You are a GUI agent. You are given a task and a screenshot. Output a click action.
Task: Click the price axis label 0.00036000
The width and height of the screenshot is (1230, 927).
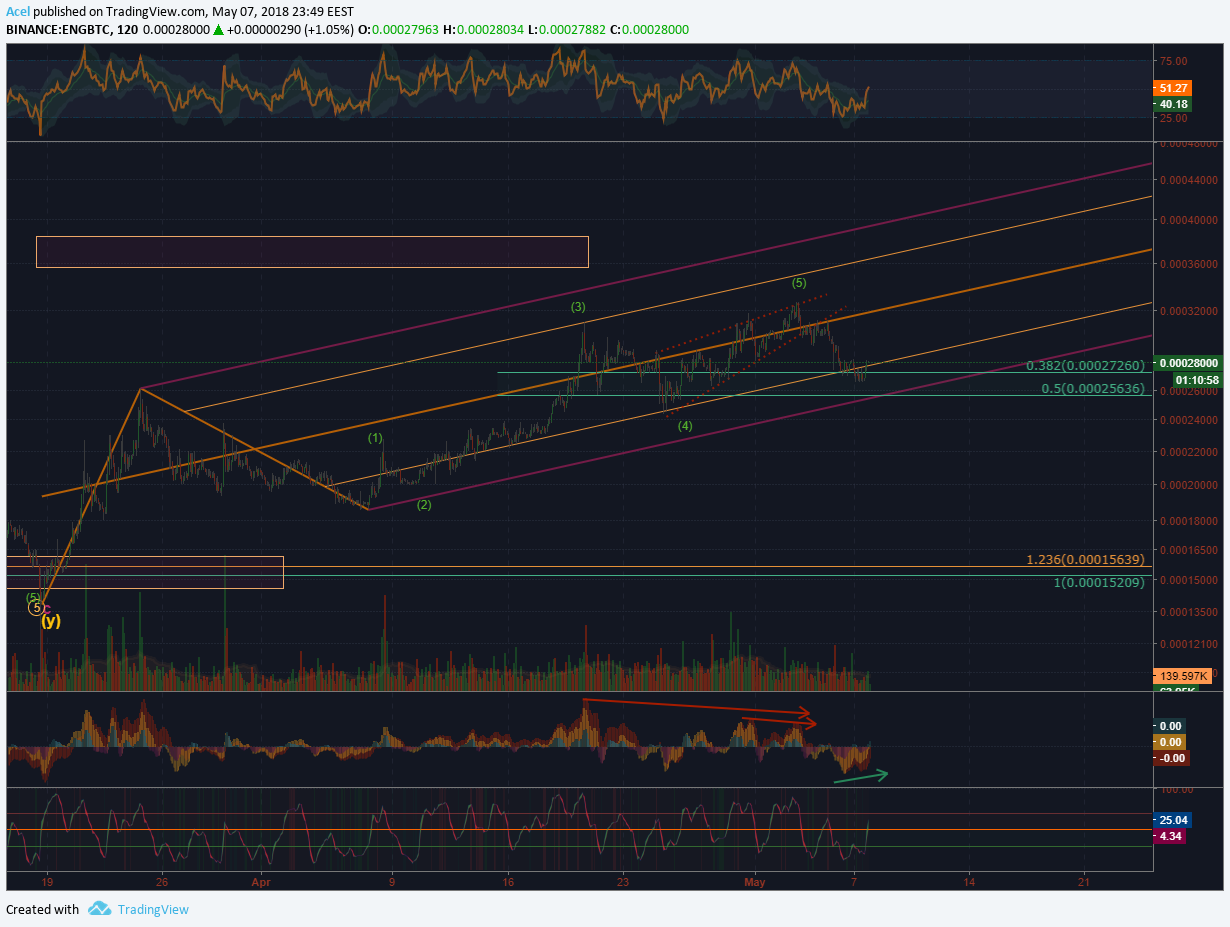pyautogui.click(x=1189, y=264)
